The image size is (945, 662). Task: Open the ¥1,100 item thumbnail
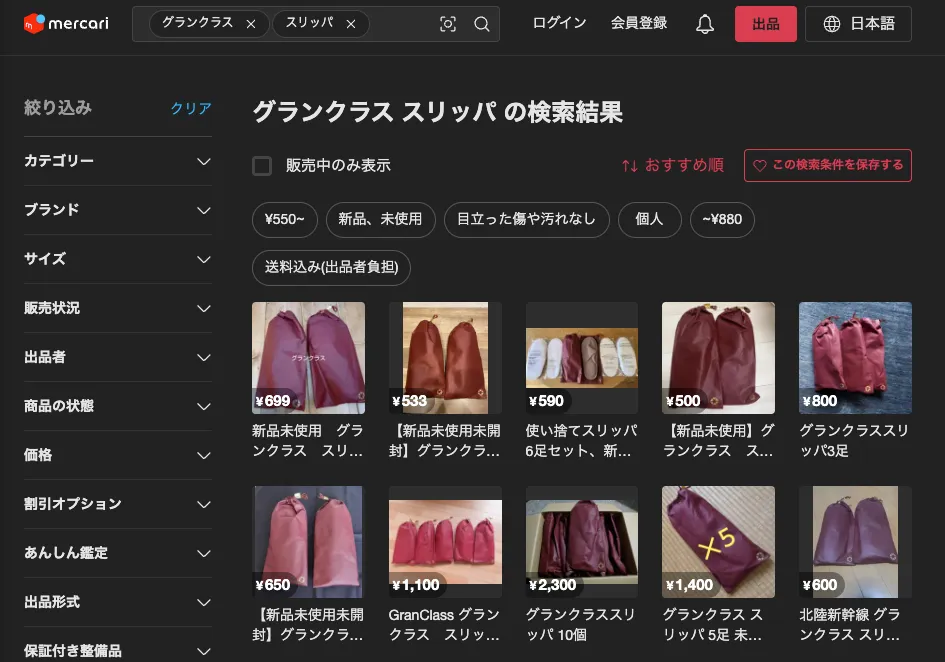445,541
